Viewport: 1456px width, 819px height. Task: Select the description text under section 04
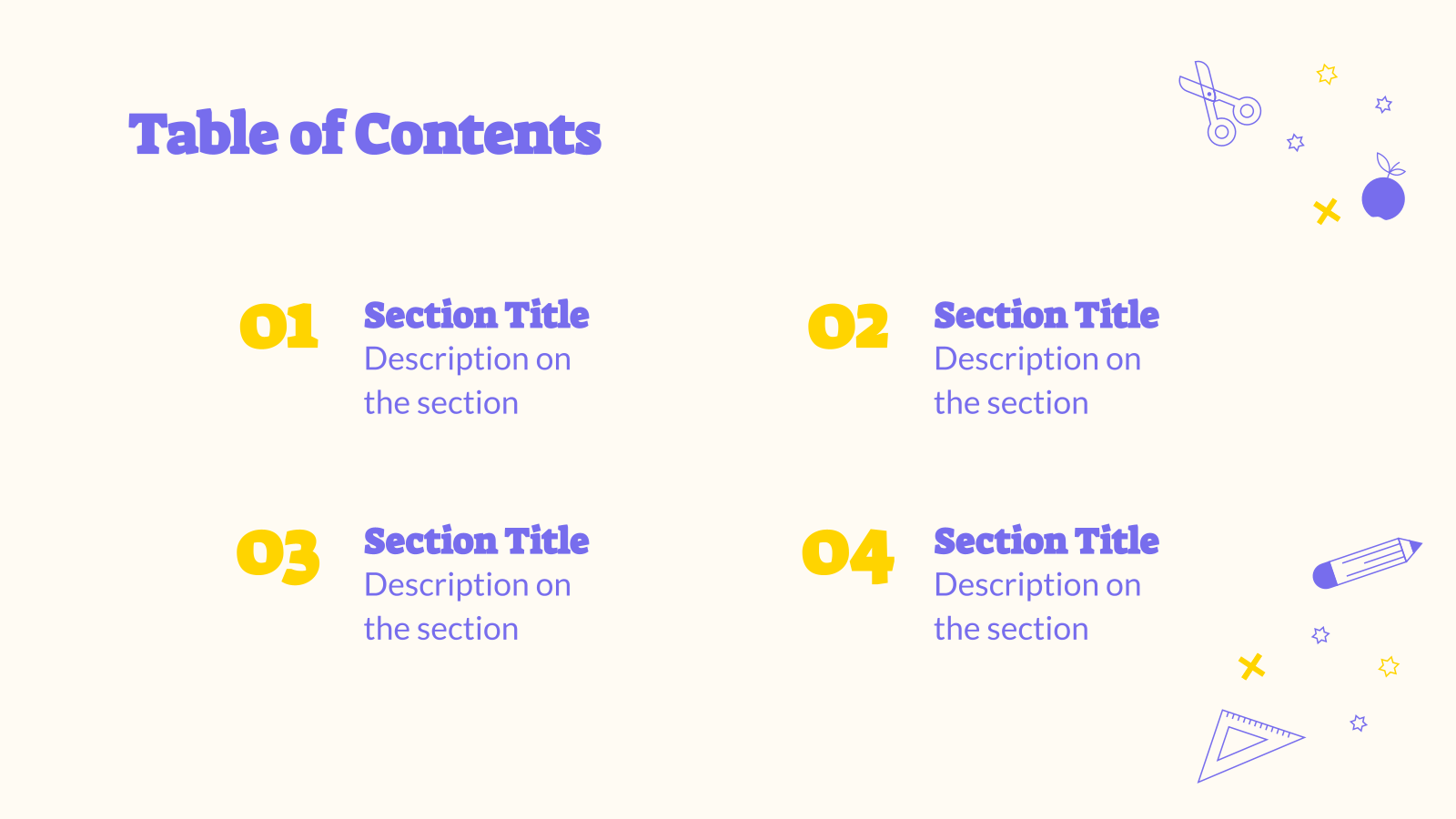pyautogui.click(x=1037, y=607)
